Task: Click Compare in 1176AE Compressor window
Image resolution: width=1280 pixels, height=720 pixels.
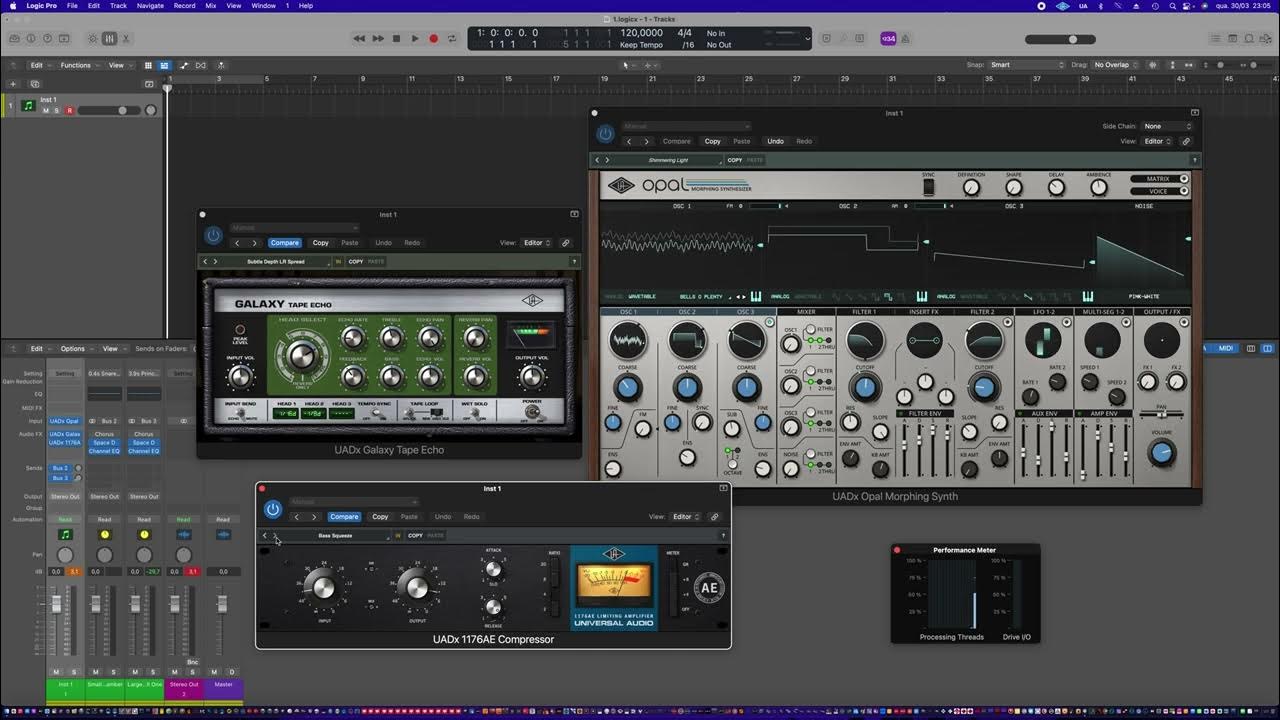Action: pyautogui.click(x=344, y=517)
